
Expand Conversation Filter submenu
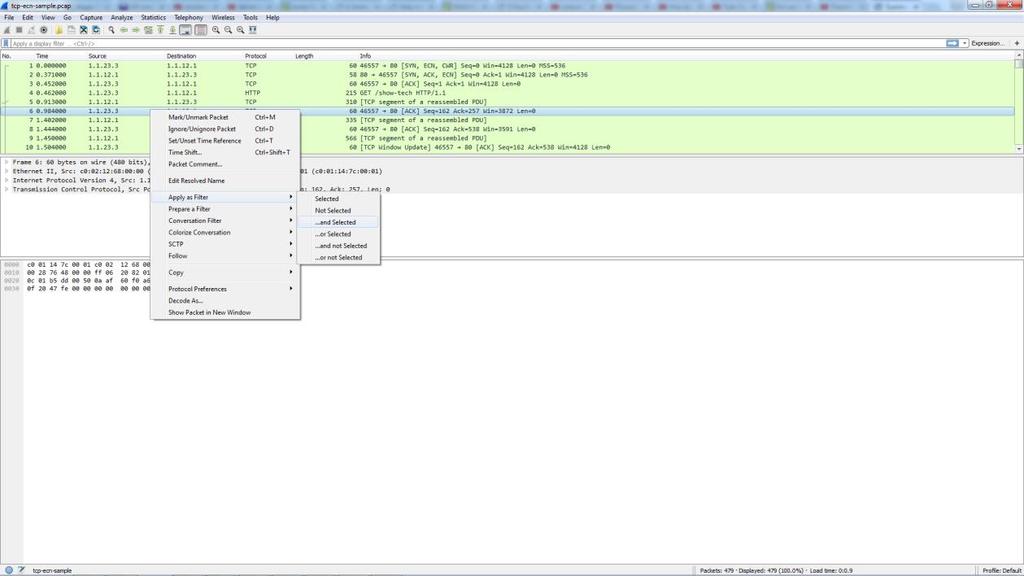(x=225, y=221)
